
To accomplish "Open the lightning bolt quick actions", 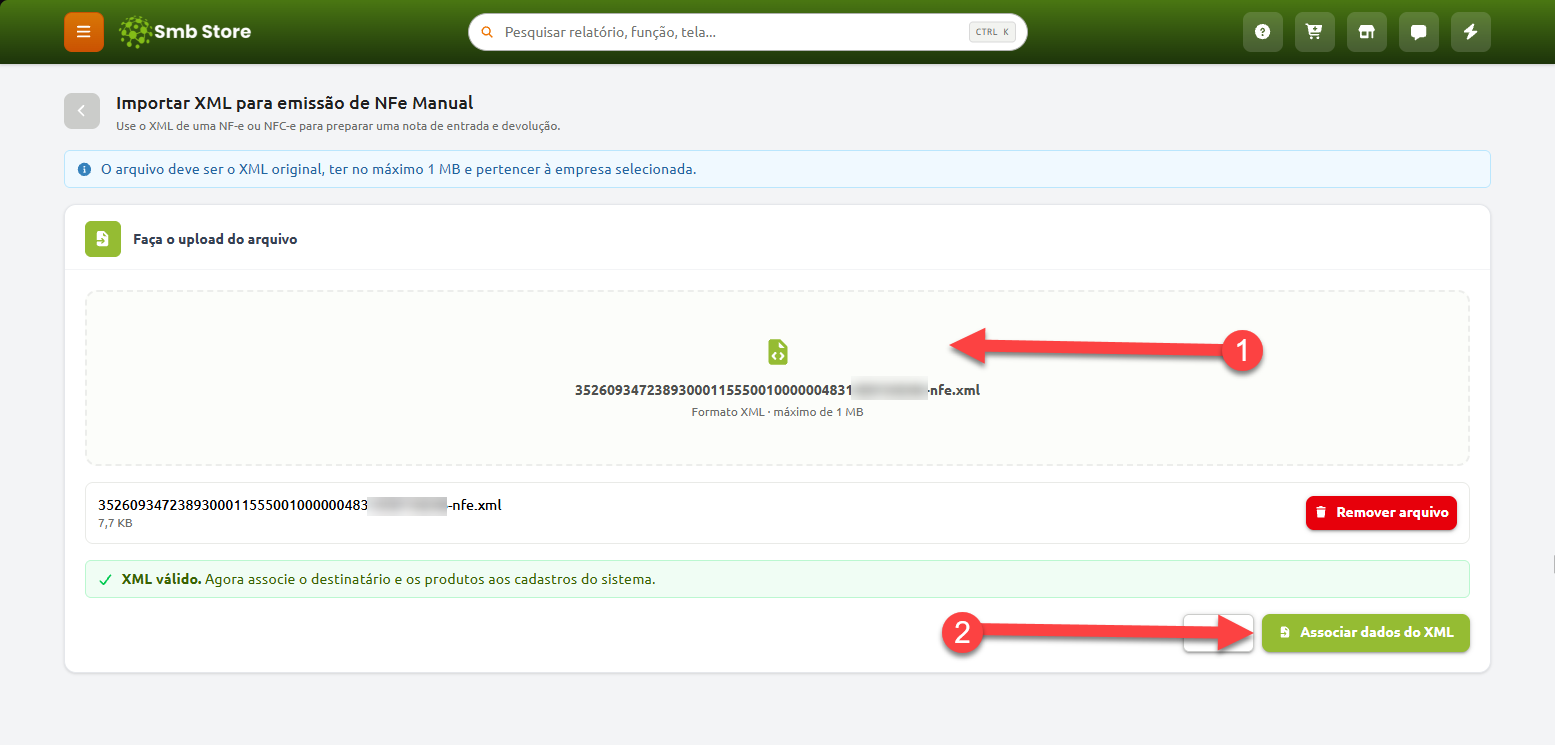I will pos(1471,32).
